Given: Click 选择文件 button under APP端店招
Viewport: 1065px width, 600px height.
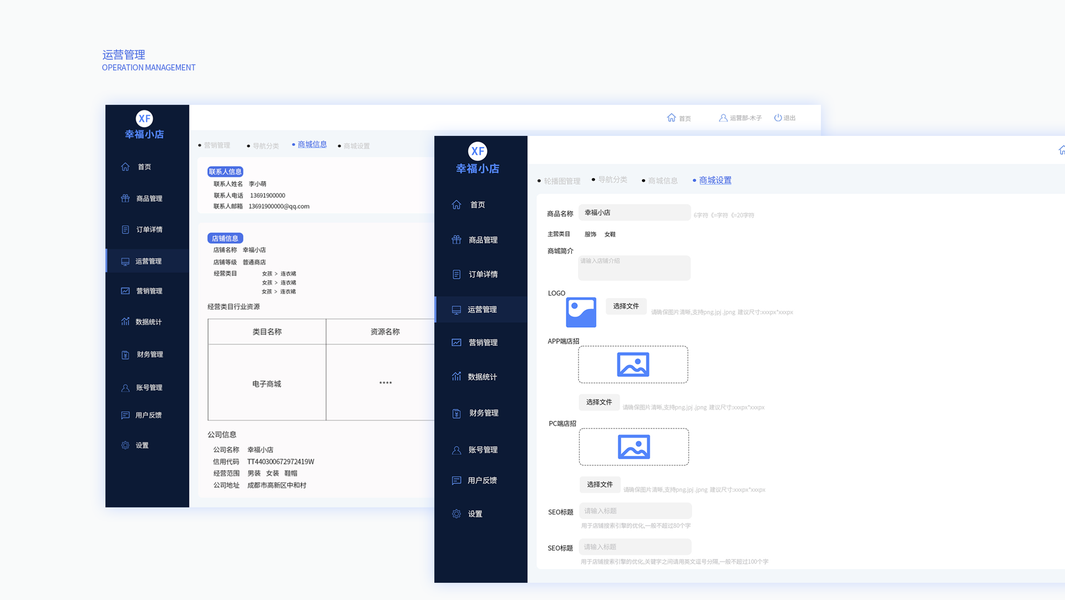Looking at the screenshot, I should [598, 402].
